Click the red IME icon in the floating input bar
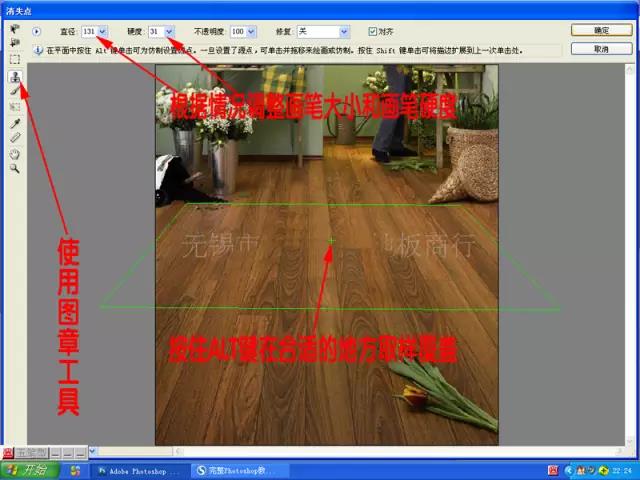This screenshot has height=480, width=640. click(x=8, y=453)
